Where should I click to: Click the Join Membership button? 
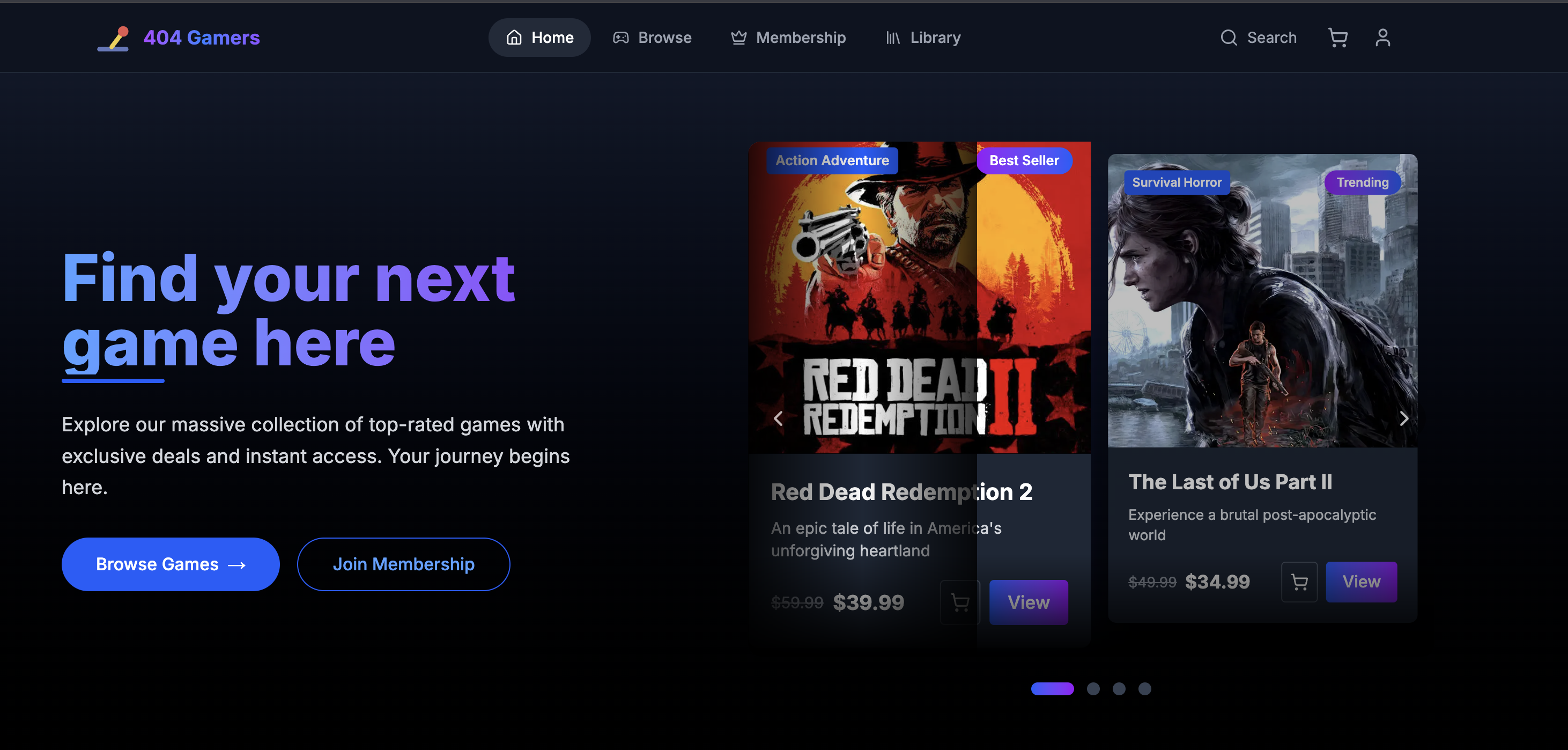(x=404, y=564)
